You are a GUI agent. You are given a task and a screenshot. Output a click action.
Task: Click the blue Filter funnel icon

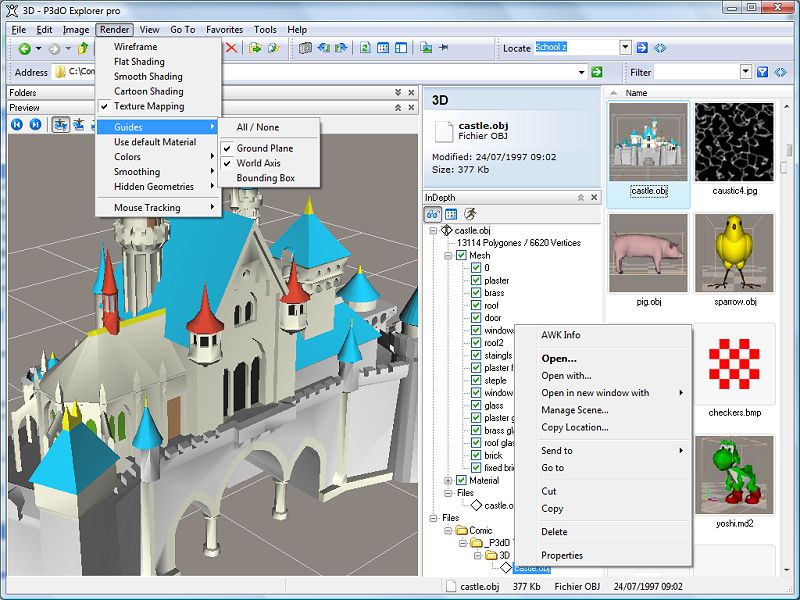tap(762, 72)
